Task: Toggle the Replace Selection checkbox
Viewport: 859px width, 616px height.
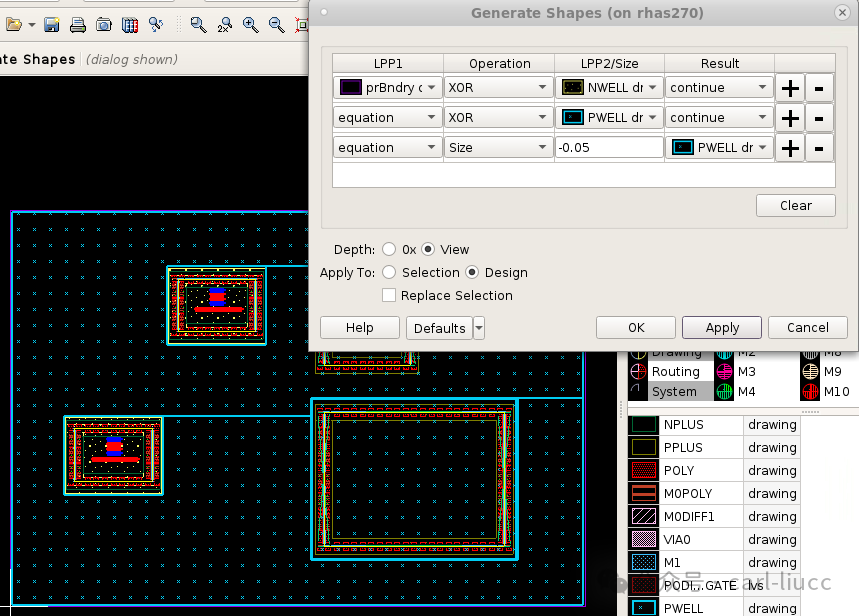Action: pyautogui.click(x=389, y=295)
